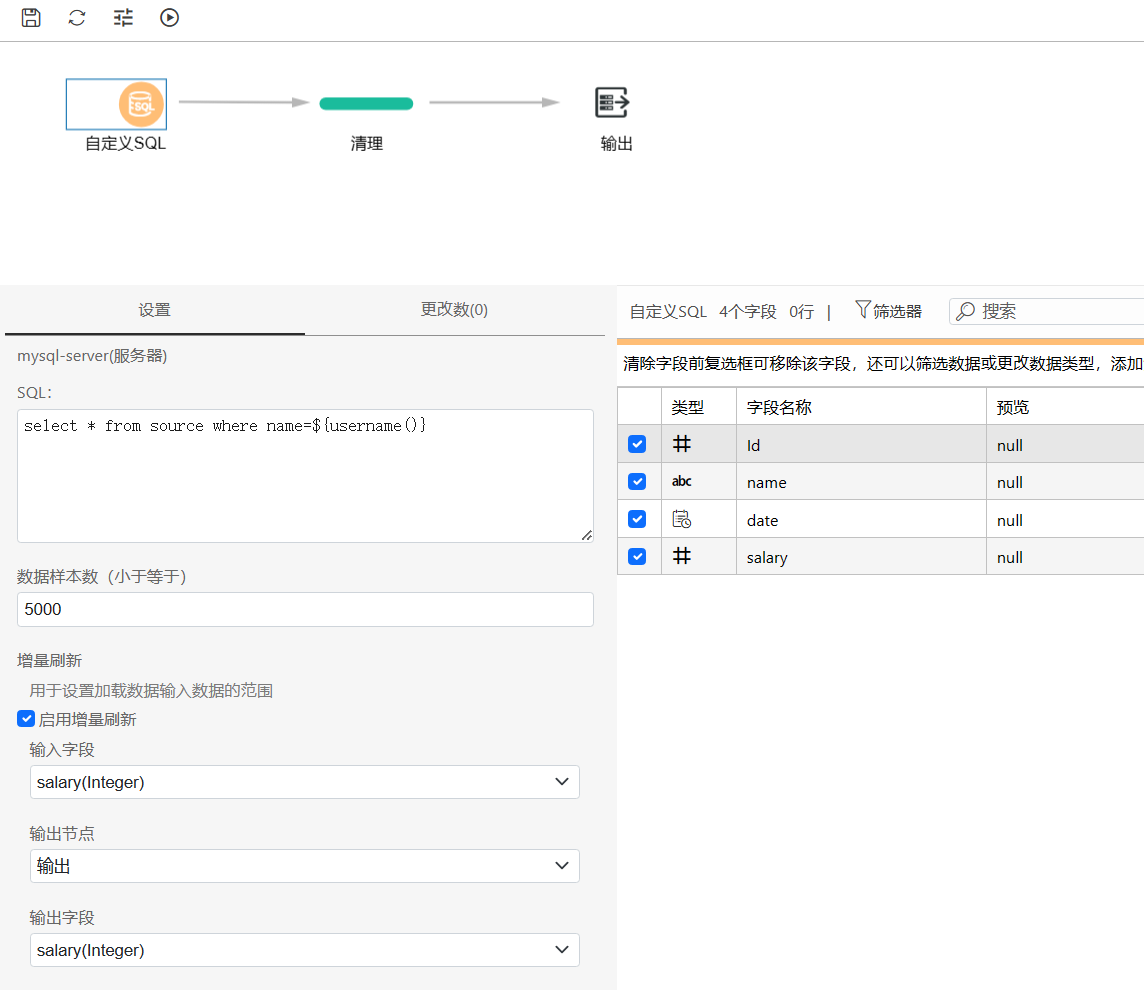This screenshot has width=1144, height=990.
Task: Uncheck the salary field checkbox
Action: [637, 557]
